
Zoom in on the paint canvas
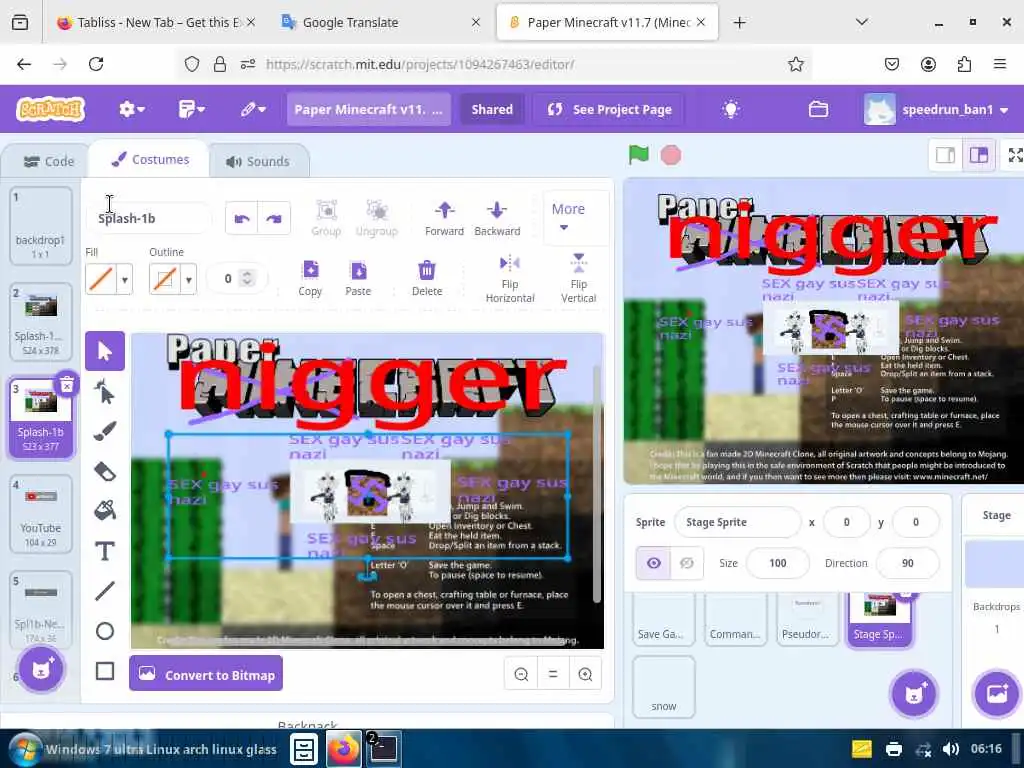coord(585,674)
